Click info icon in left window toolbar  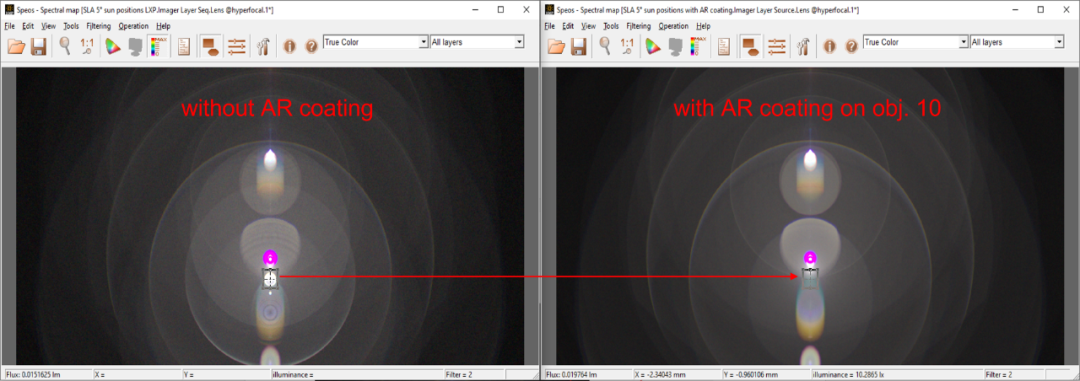[x=289, y=46]
